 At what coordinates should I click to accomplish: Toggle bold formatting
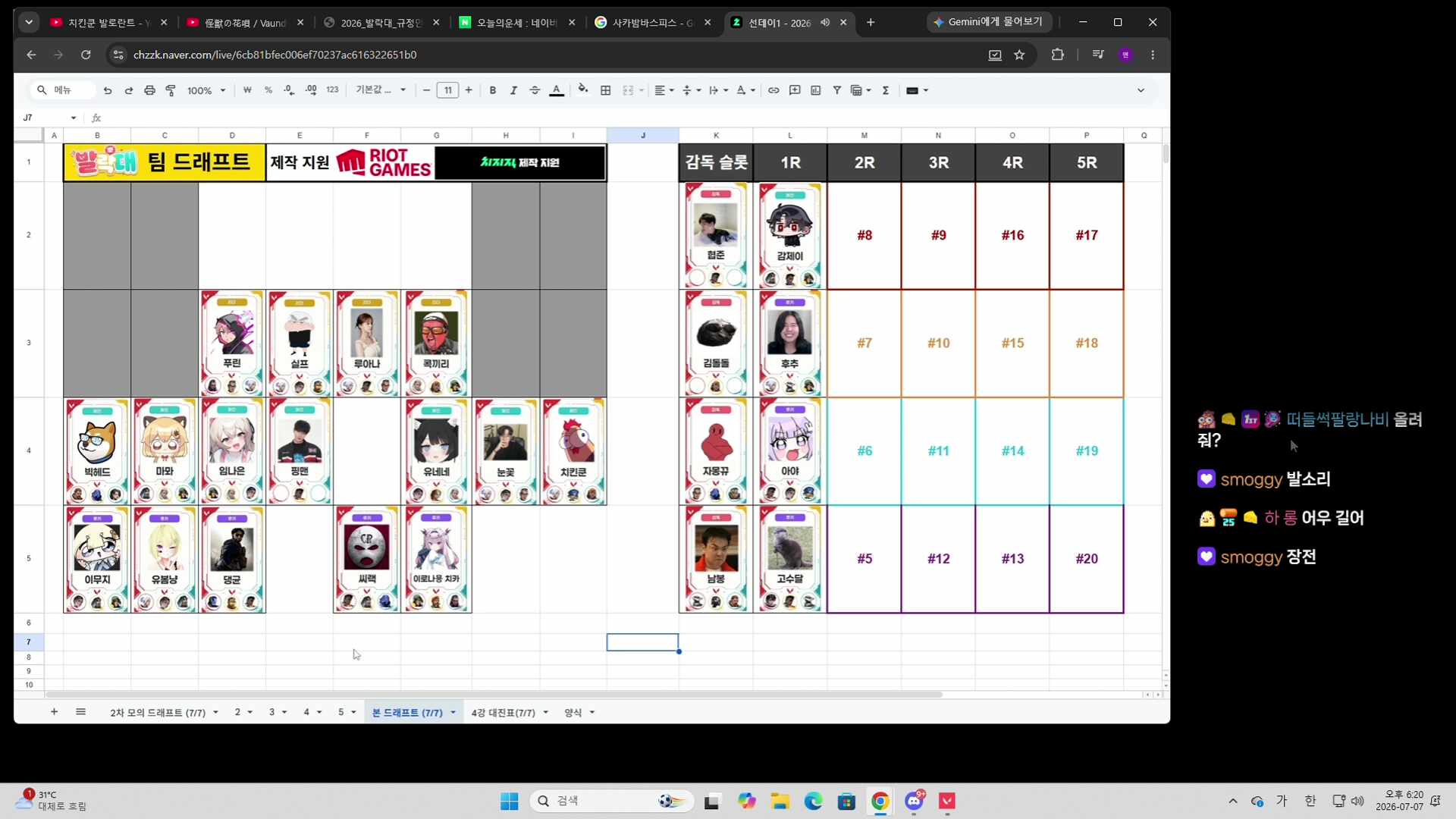coord(493,90)
